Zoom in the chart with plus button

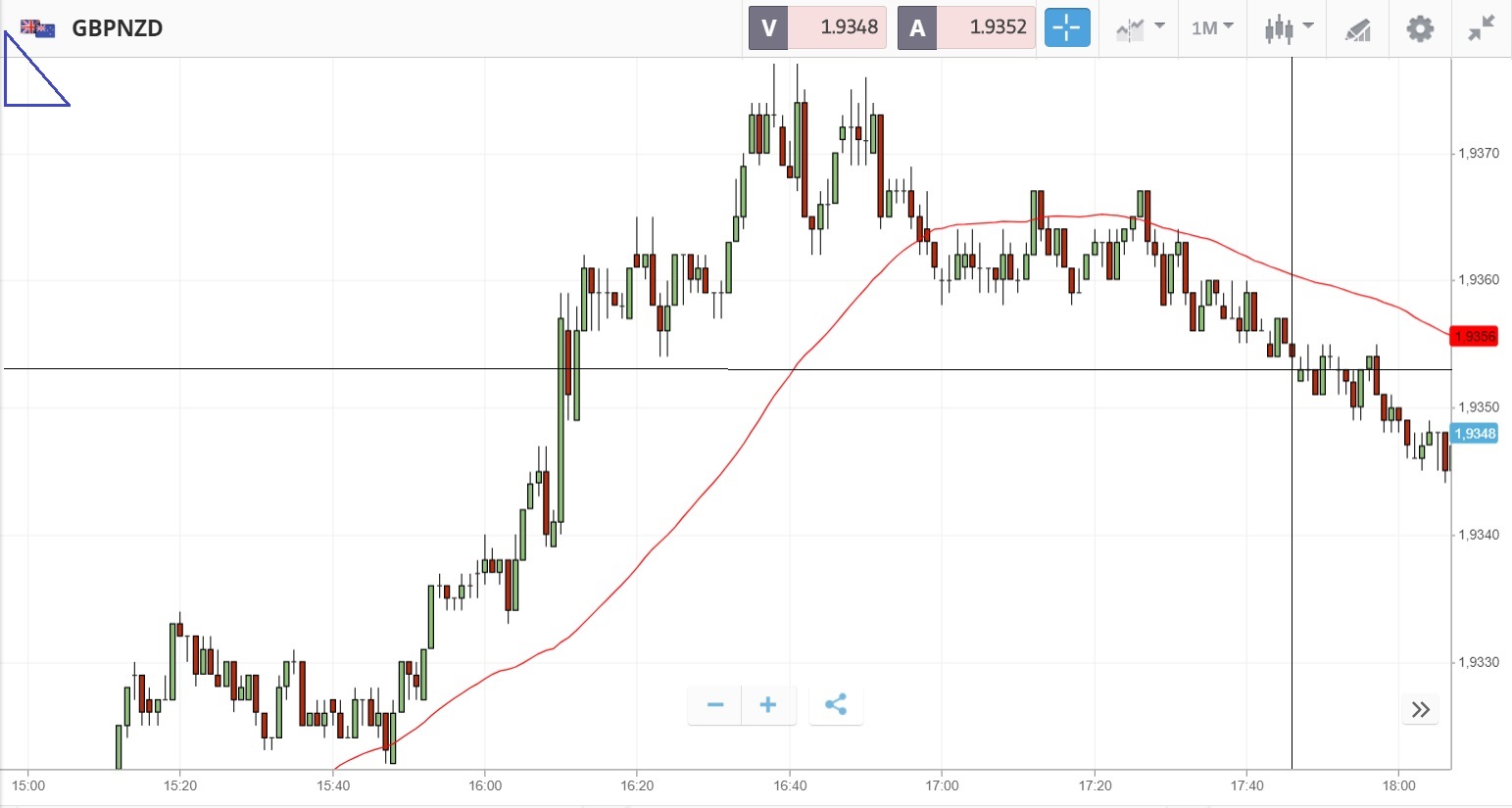(768, 705)
